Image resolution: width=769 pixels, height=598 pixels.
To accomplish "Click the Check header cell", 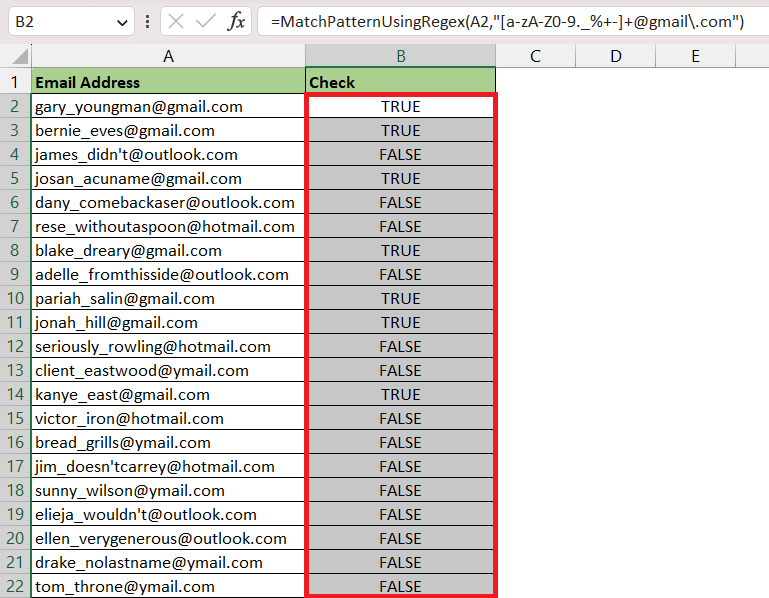I will pyautogui.click(x=401, y=82).
